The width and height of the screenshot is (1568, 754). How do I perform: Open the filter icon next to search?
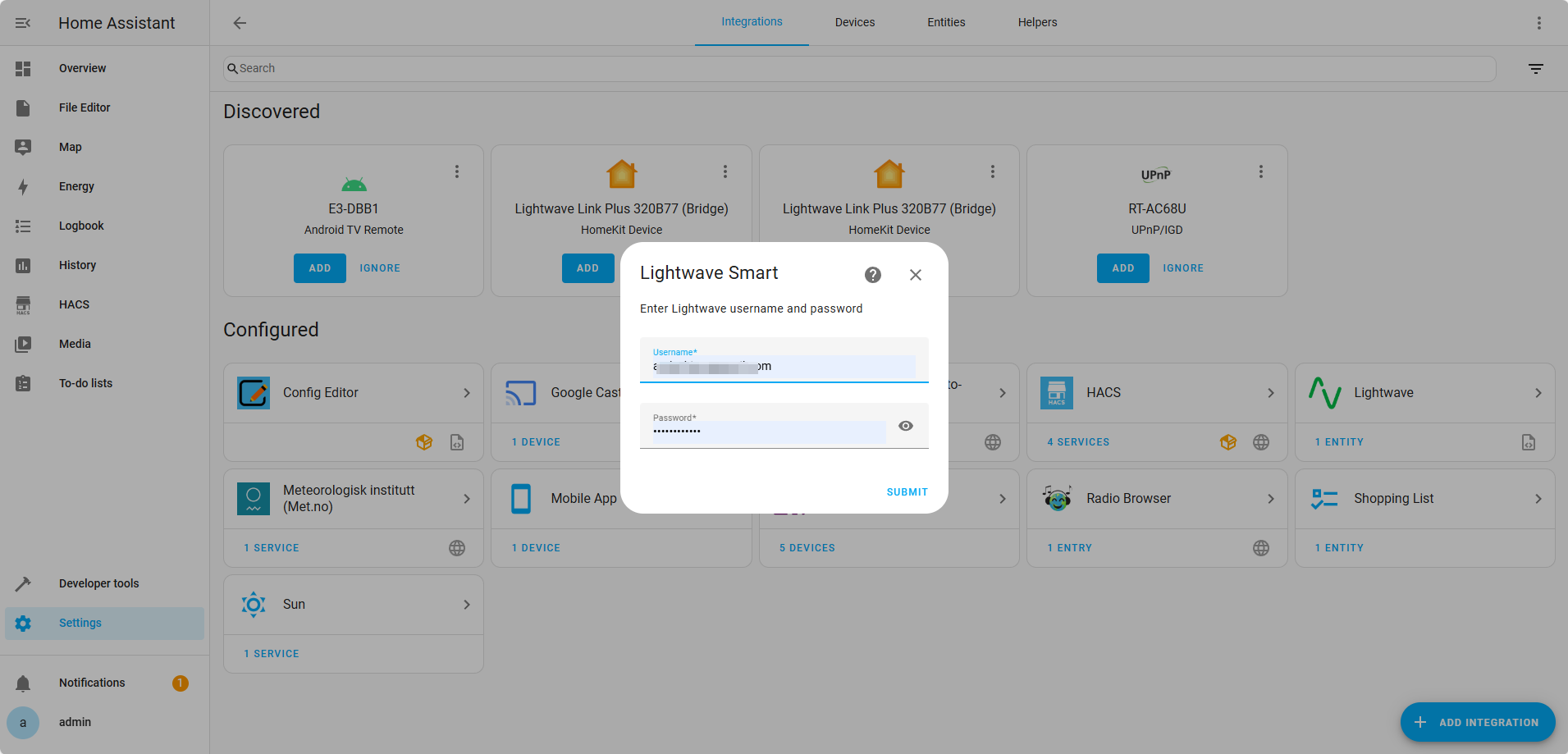(x=1536, y=69)
